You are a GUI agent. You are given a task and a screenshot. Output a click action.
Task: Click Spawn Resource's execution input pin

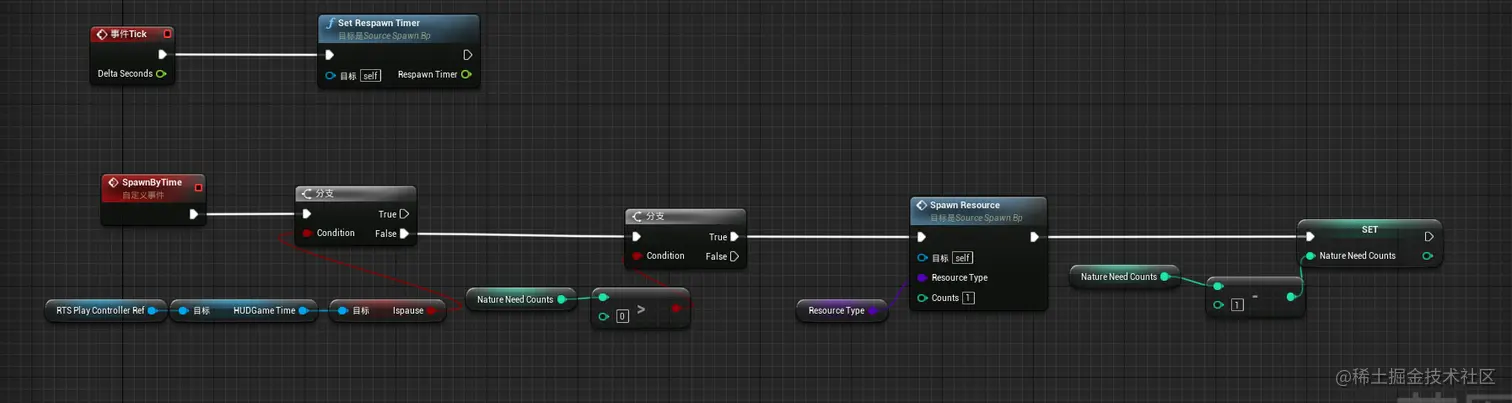921,237
